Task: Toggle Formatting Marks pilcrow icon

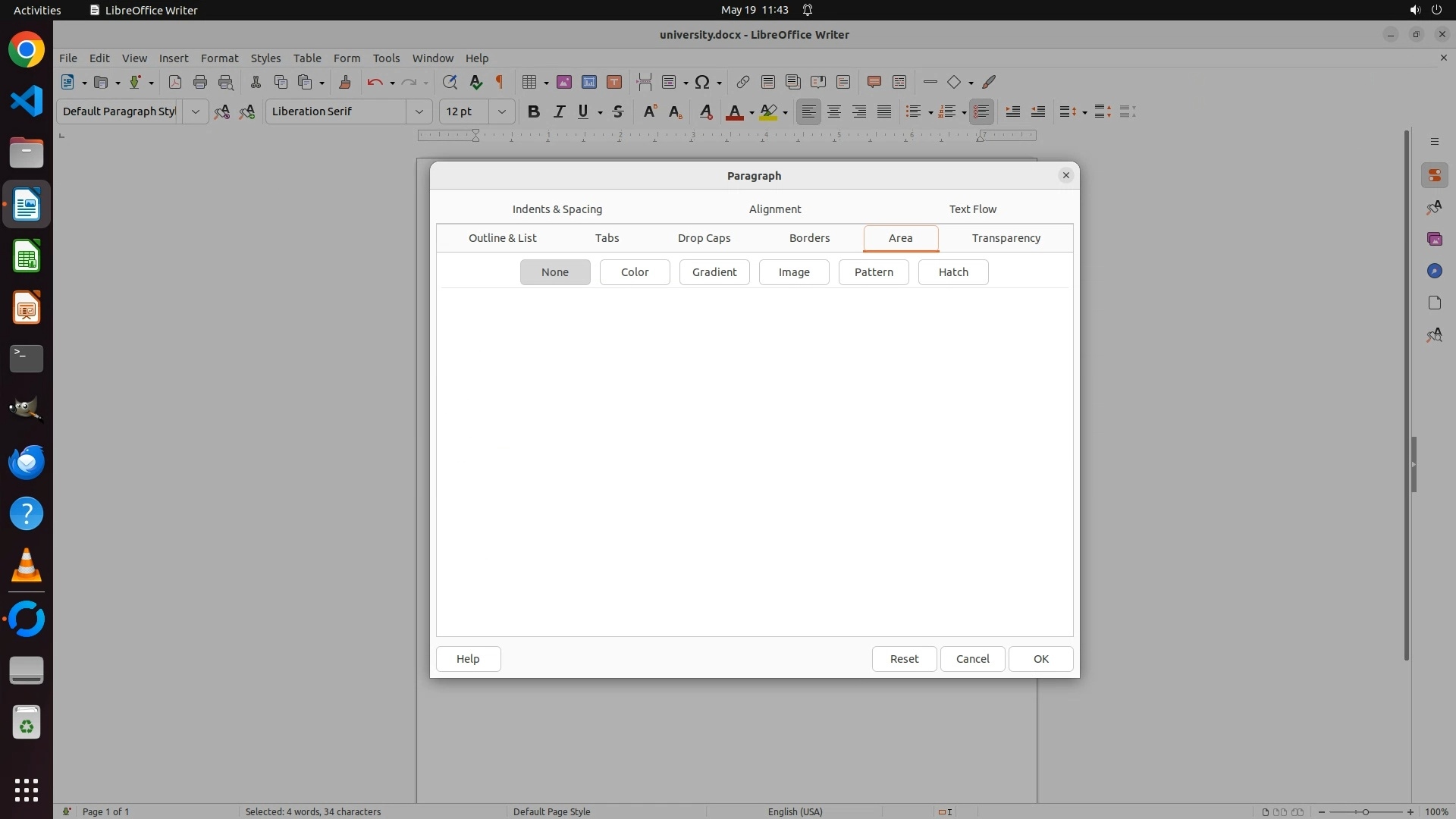Action: 500,82
